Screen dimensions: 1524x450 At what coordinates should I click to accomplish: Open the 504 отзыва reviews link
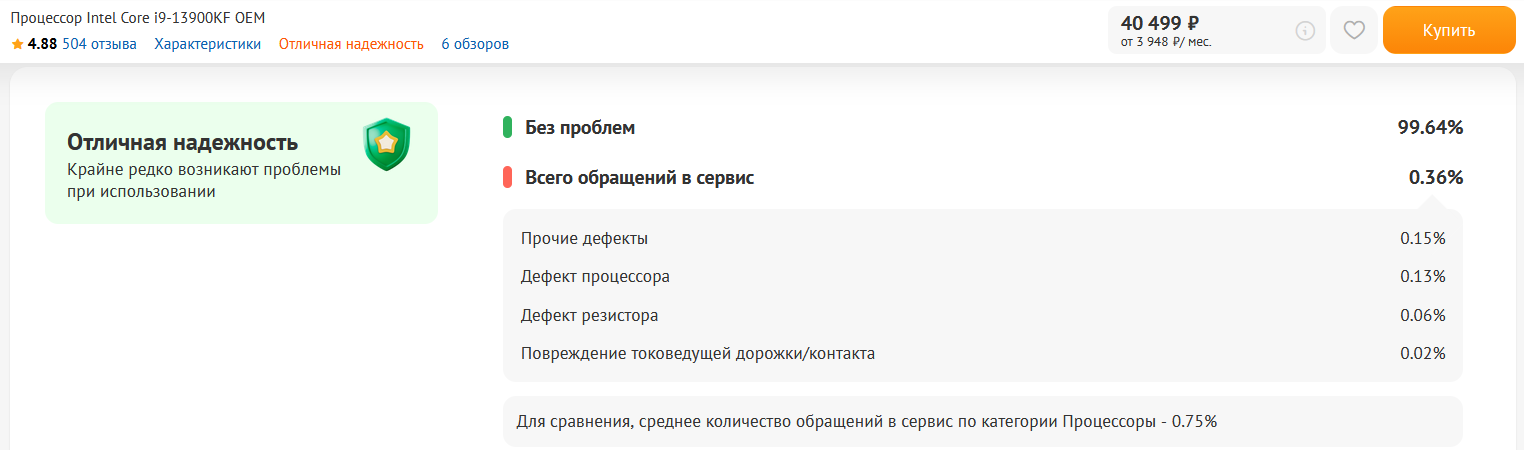99,44
